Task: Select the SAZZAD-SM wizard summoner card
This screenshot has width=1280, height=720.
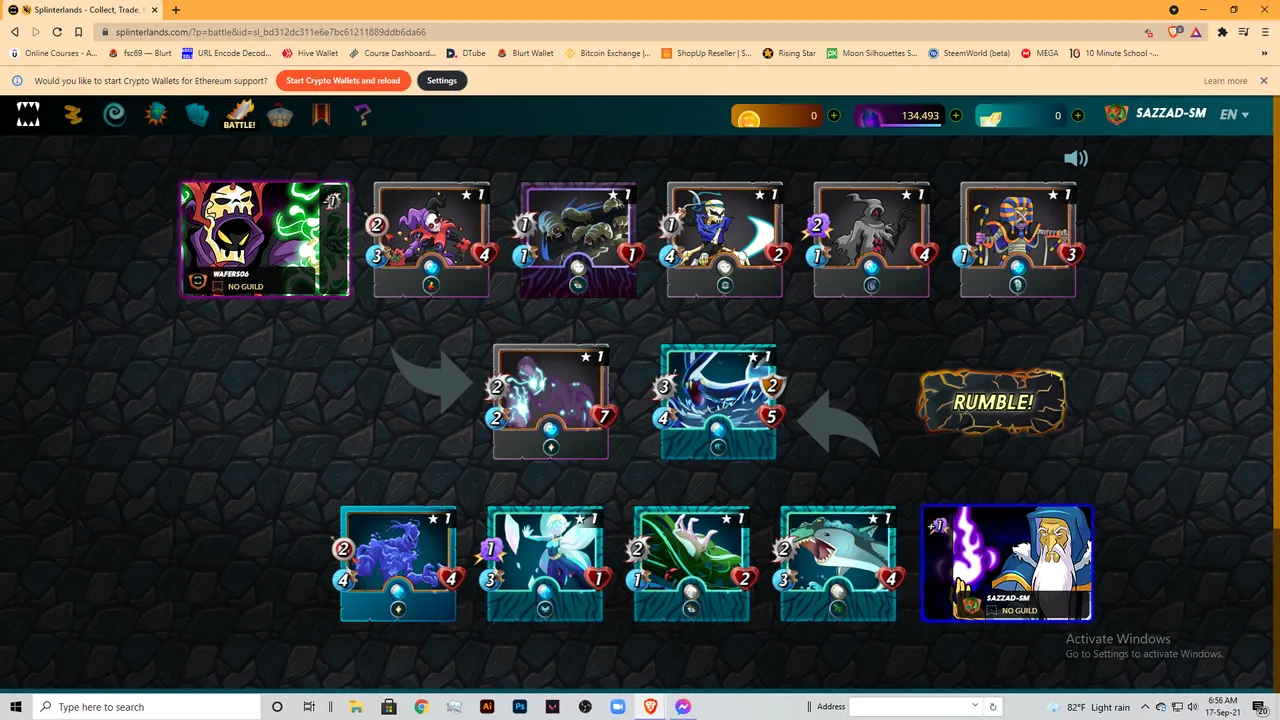Action: (x=1007, y=563)
